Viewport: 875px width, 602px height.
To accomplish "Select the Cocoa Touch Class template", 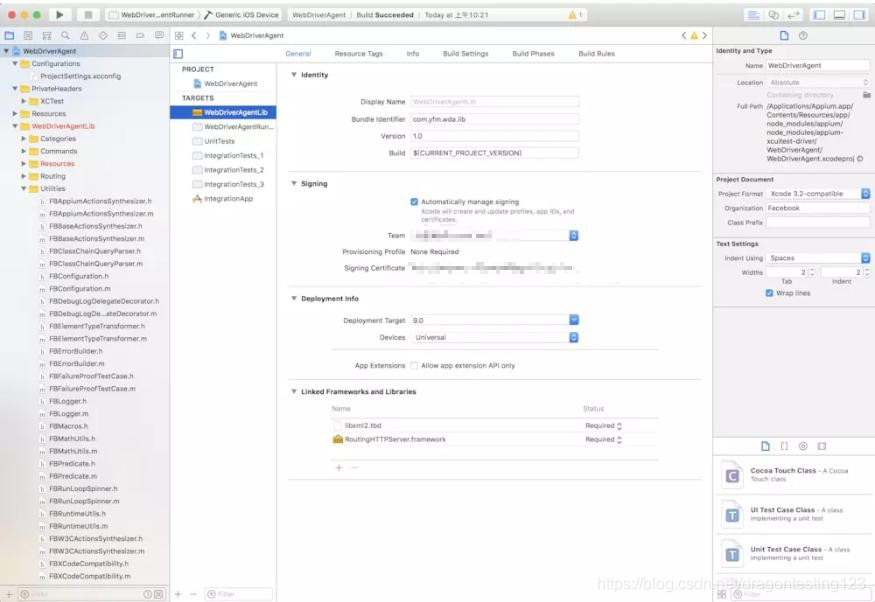I will pyautogui.click(x=796, y=475).
